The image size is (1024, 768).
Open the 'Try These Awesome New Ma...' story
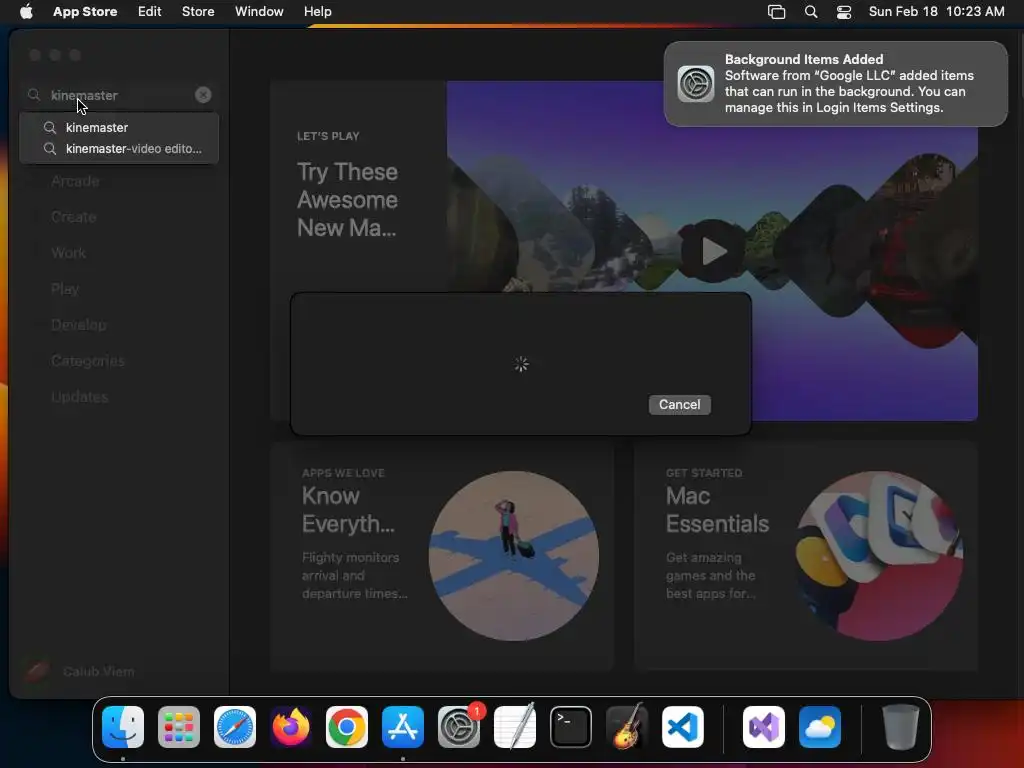click(x=347, y=200)
